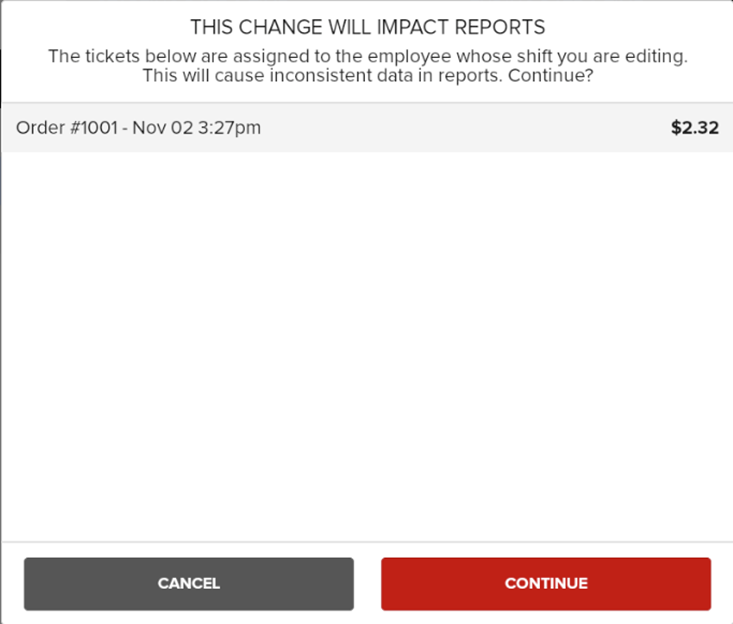Select the Order #1001 ticket row
The height and width of the screenshot is (624, 733).
(366, 128)
